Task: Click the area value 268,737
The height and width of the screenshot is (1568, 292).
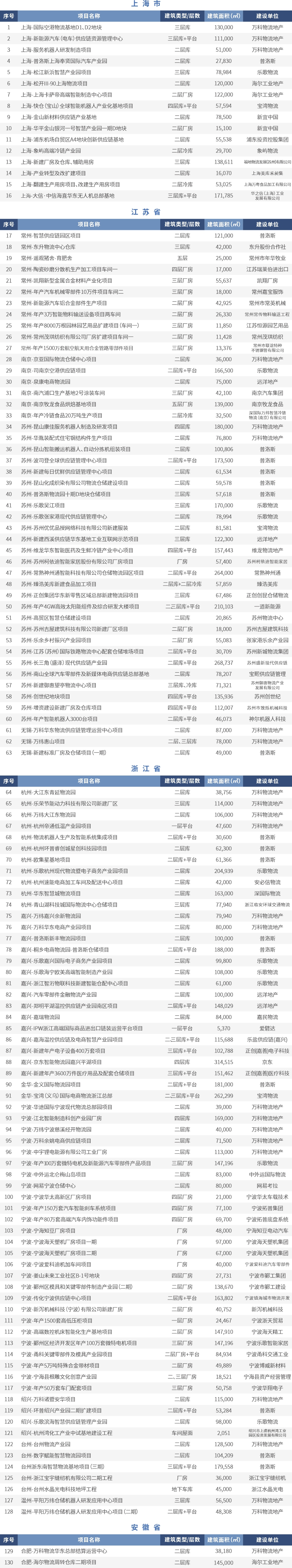Action: pyautogui.click(x=223, y=663)
